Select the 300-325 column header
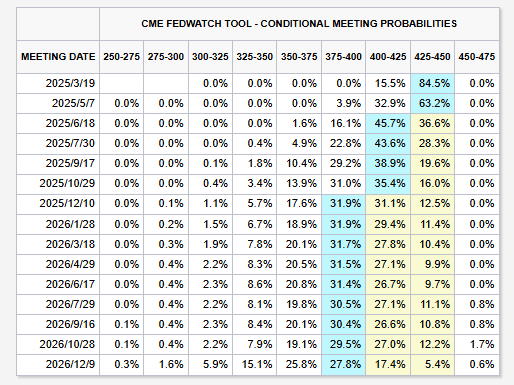This screenshot has width=514, height=385. (x=210, y=57)
